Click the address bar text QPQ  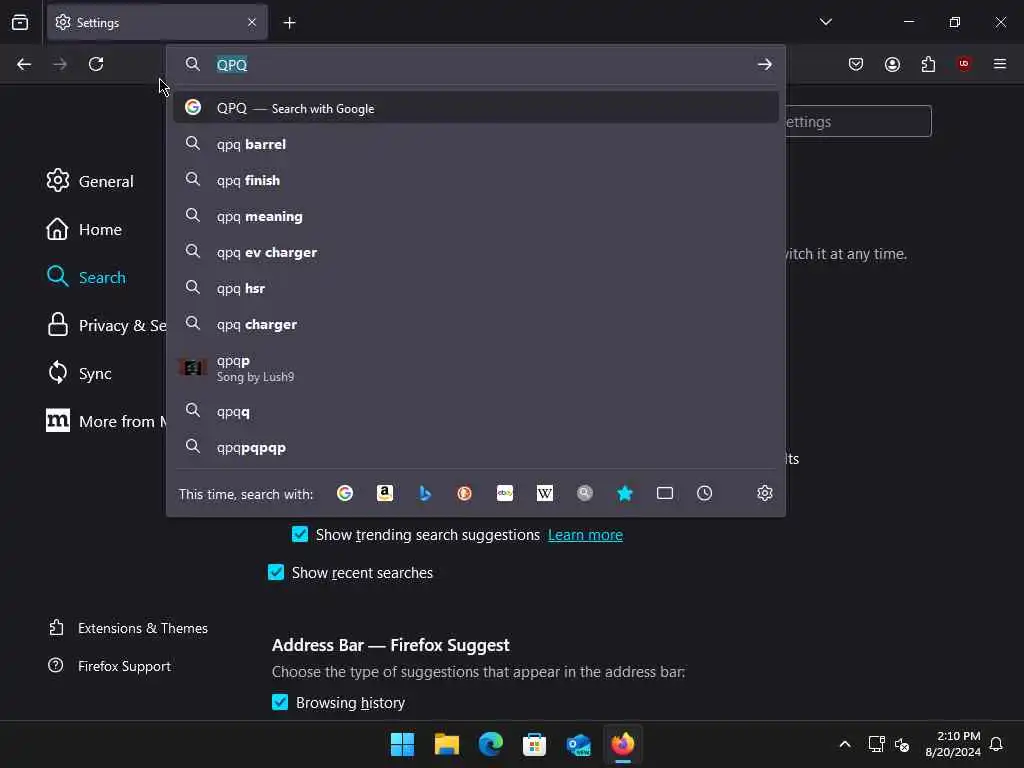pyautogui.click(x=232, y=65)
